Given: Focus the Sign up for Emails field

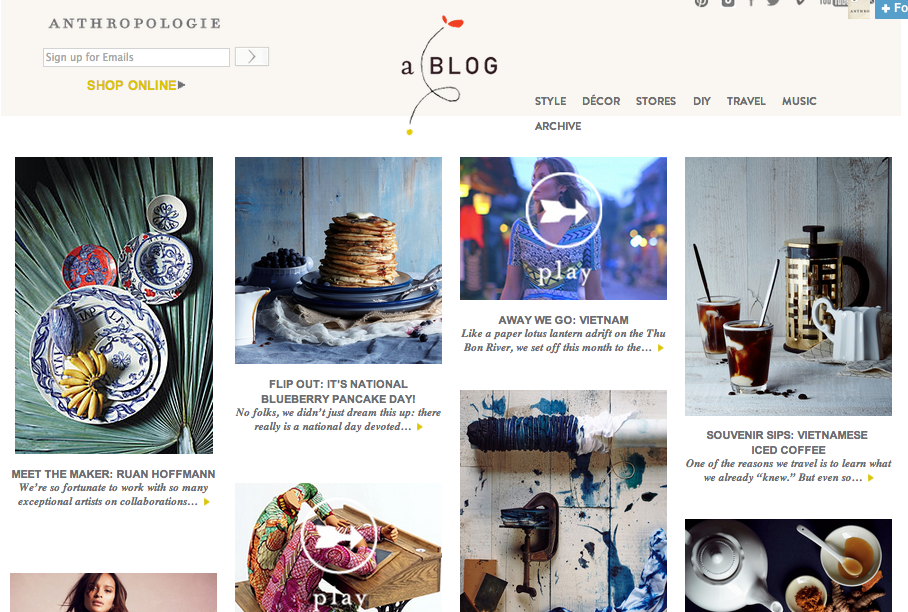Looking at the screenshot, I should click(136, 57).
